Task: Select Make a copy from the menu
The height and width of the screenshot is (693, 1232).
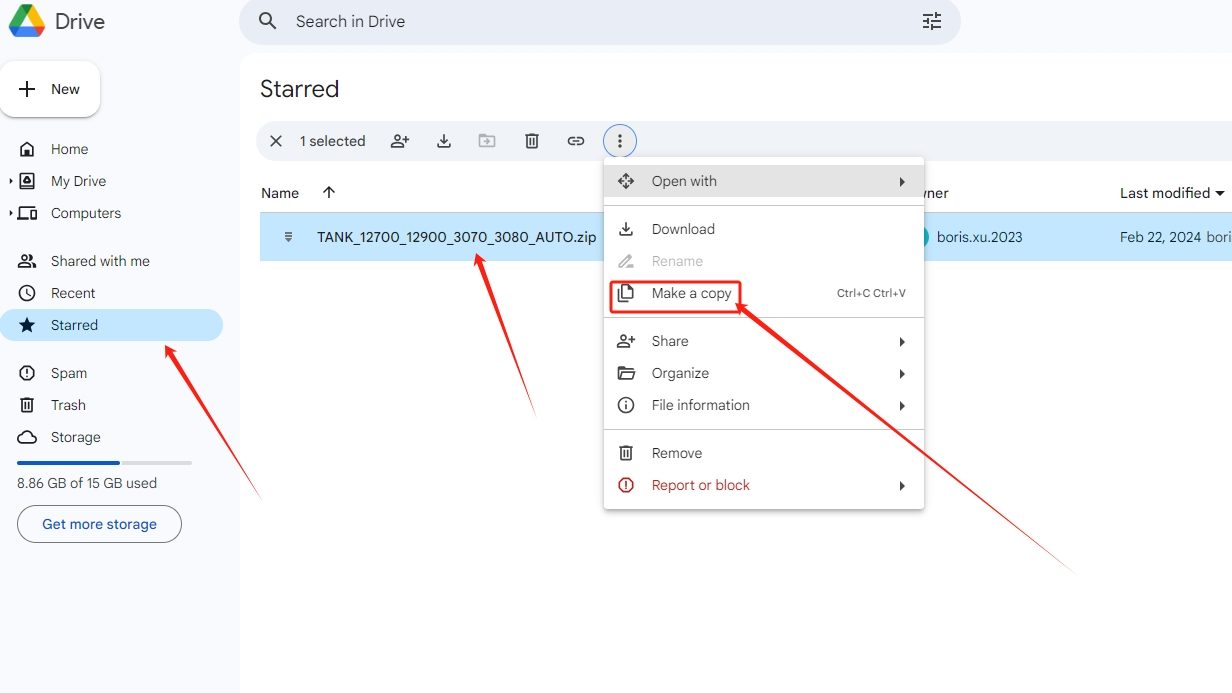Action: [691, 293]
